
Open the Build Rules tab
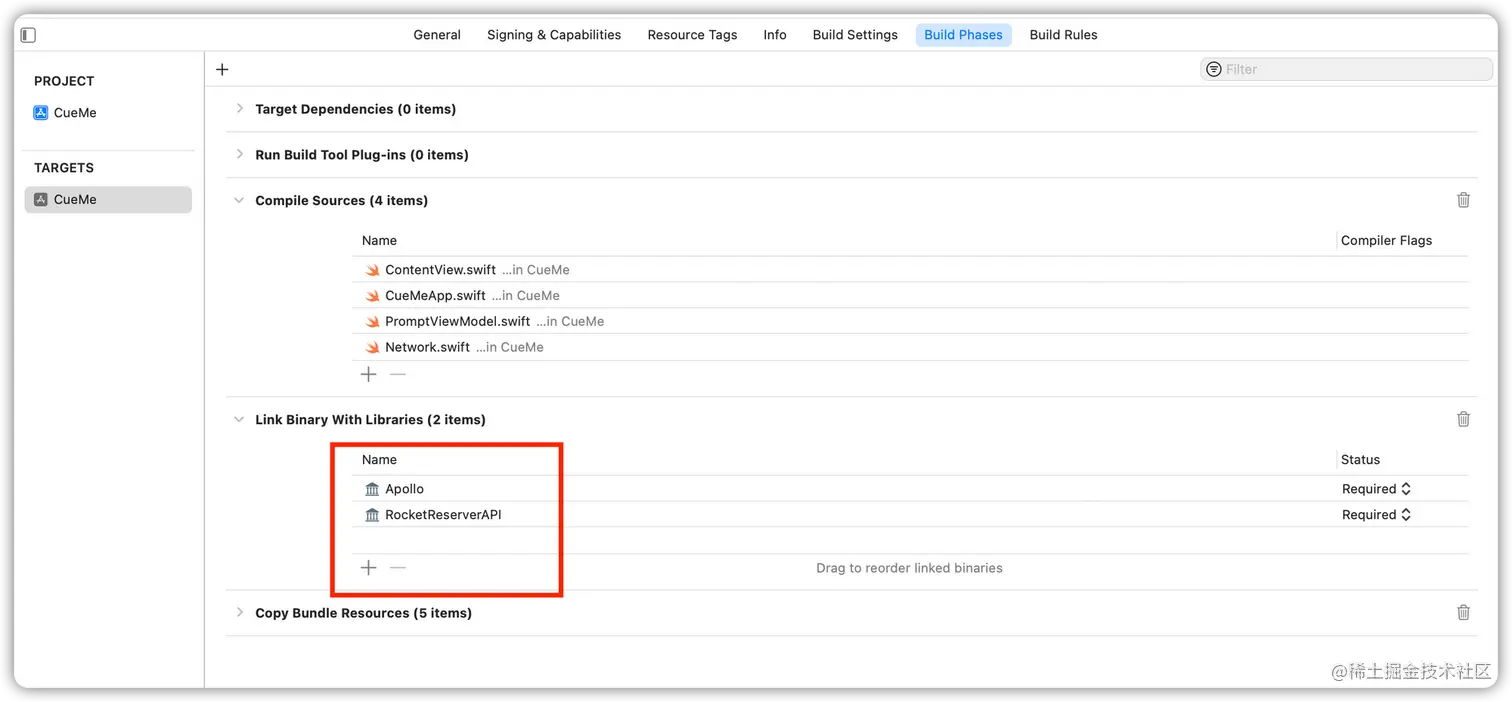(x=1063, y=35)
